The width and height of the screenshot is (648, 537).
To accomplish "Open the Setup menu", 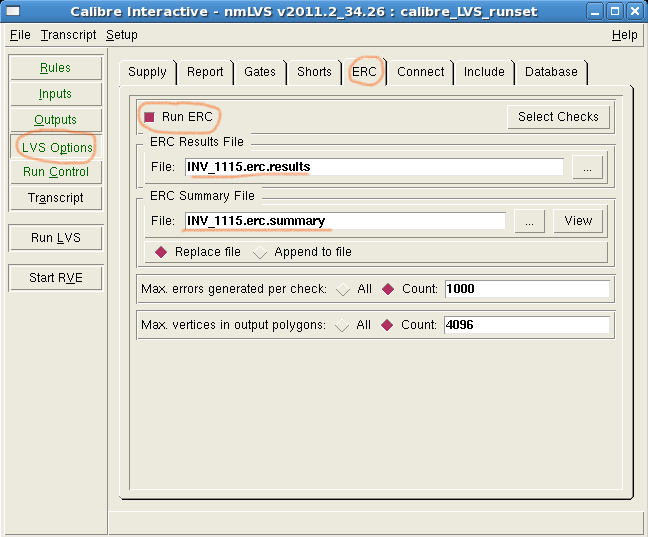I will tap(122, 35).
